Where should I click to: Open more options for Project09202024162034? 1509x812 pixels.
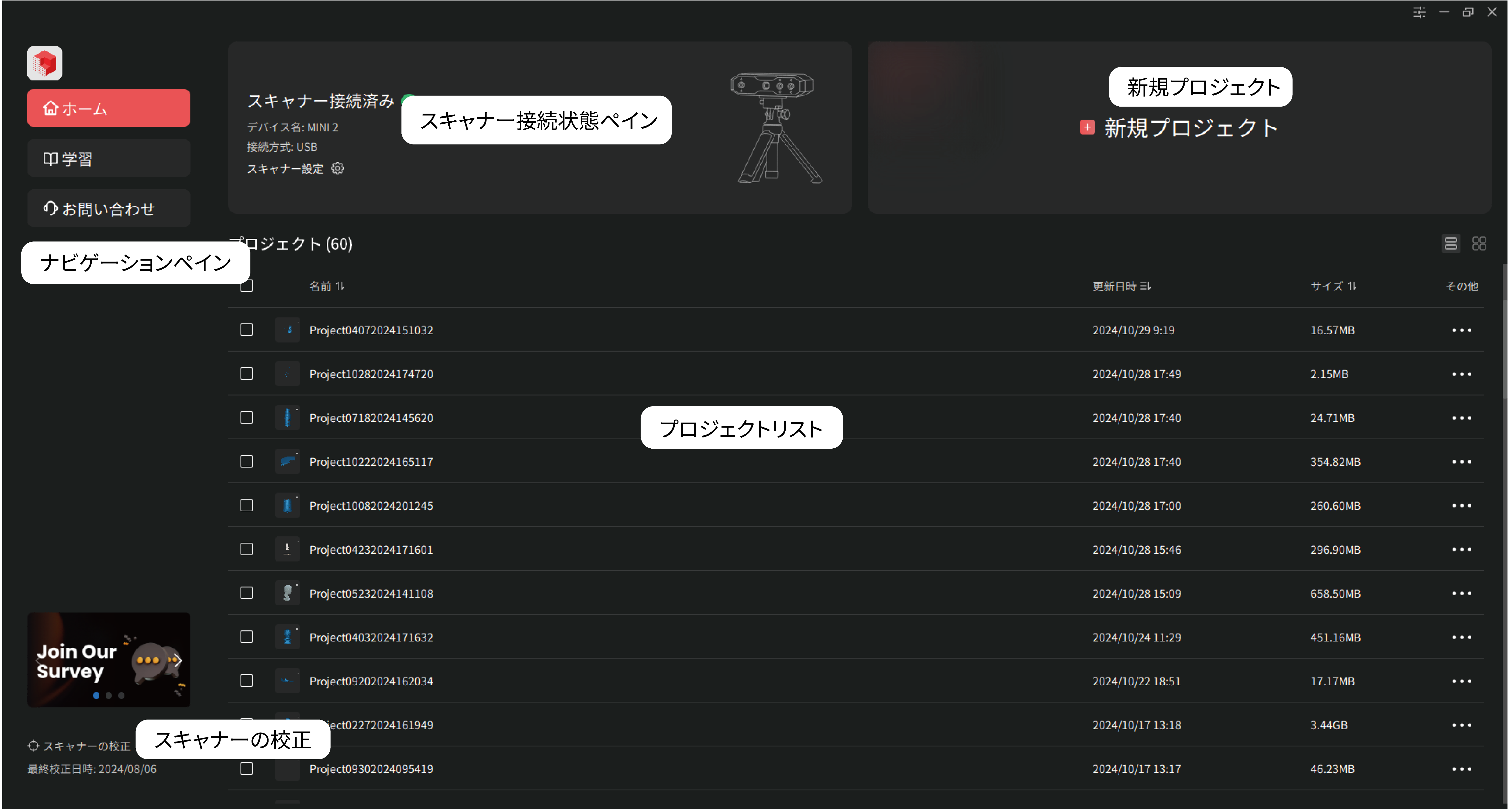1462,681
